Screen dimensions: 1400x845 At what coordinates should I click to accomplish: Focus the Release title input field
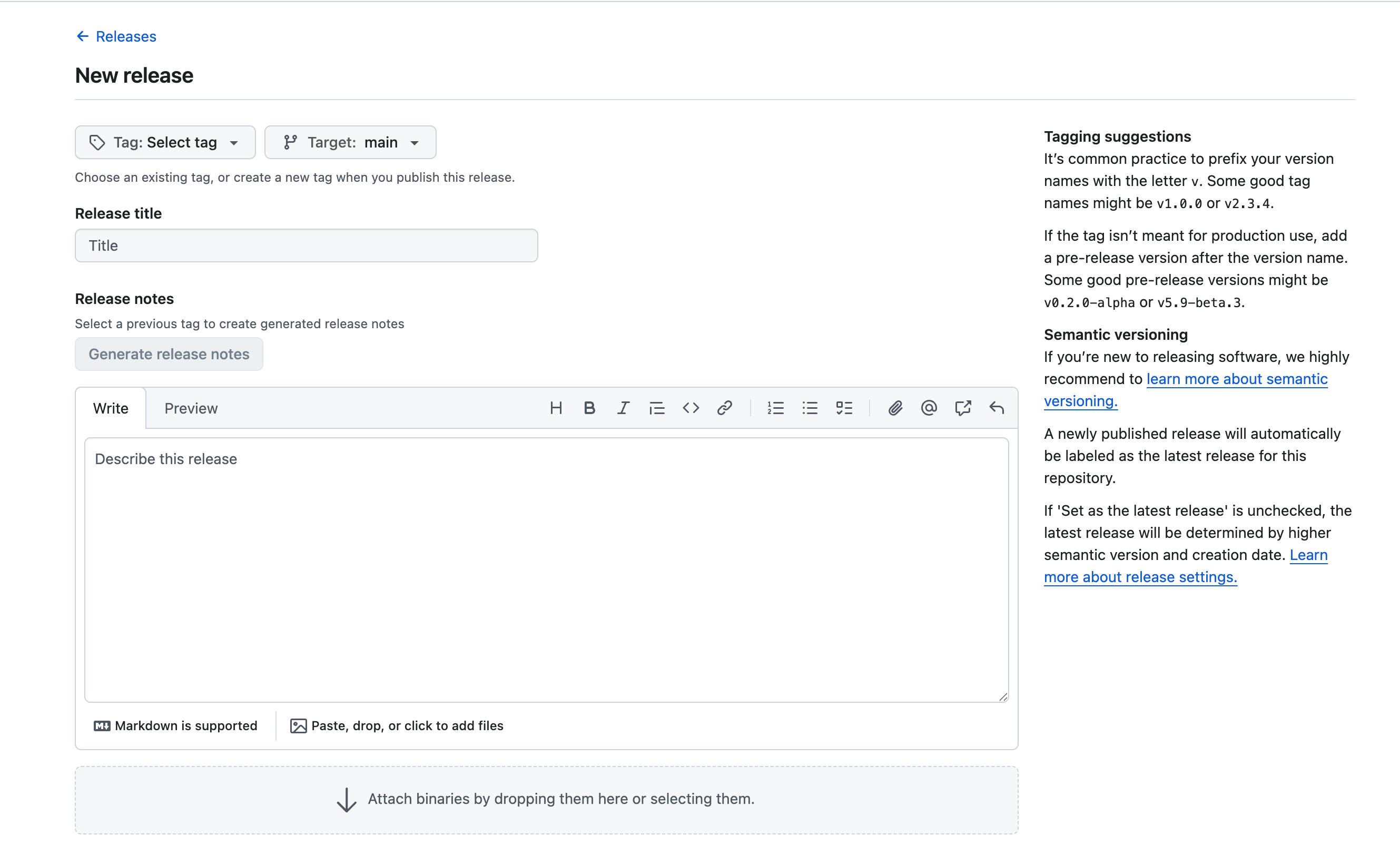pos(306,245)
